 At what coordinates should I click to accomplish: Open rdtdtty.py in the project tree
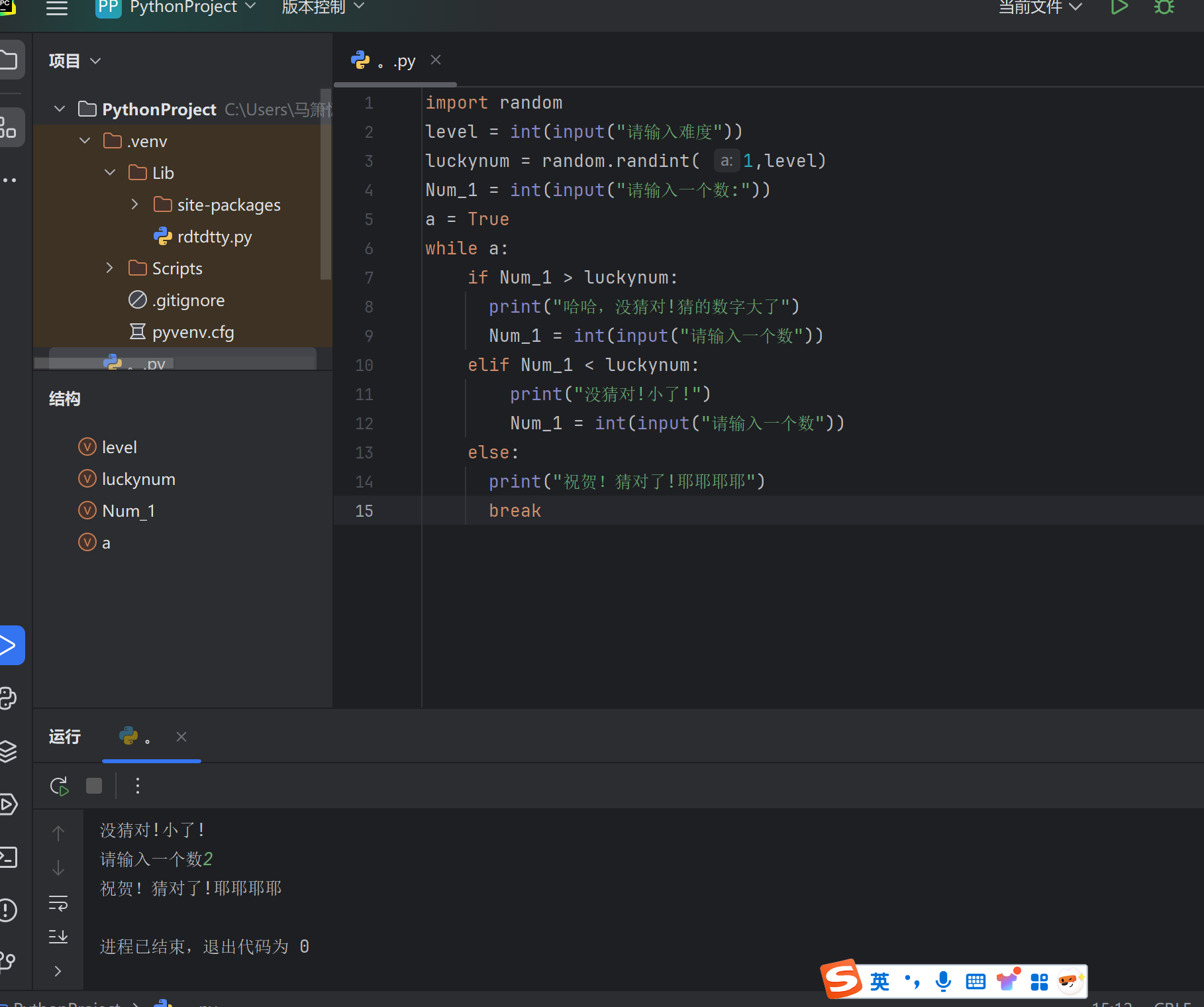[x=214, y=237]
